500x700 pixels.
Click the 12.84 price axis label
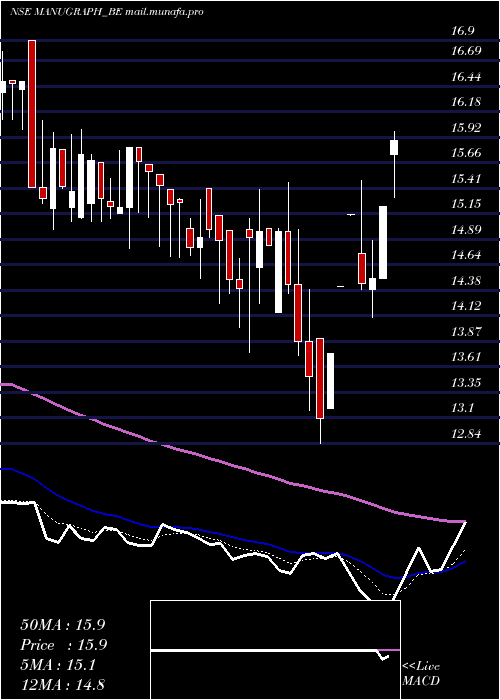point(466,433)
